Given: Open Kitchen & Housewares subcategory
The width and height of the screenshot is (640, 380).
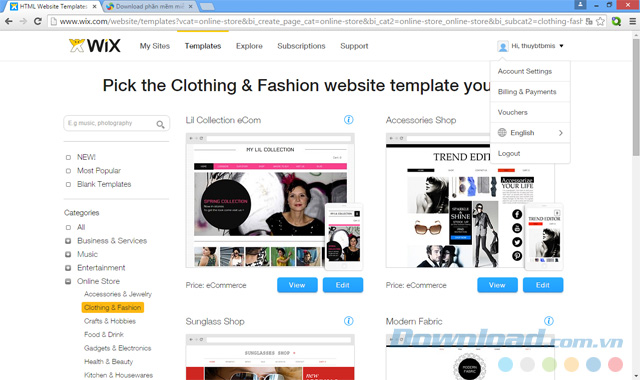Looking at the screenshot, I should (118, 375).
